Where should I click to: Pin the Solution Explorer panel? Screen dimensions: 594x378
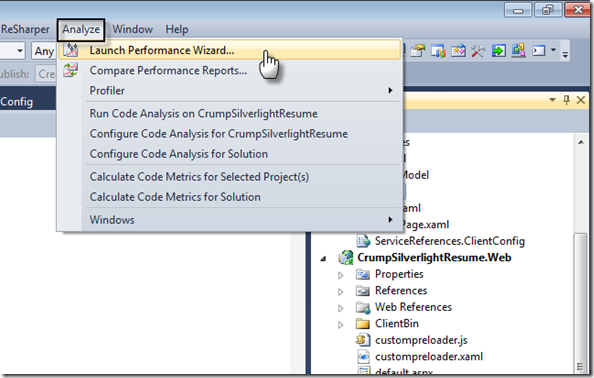click(x=566, y=100)
